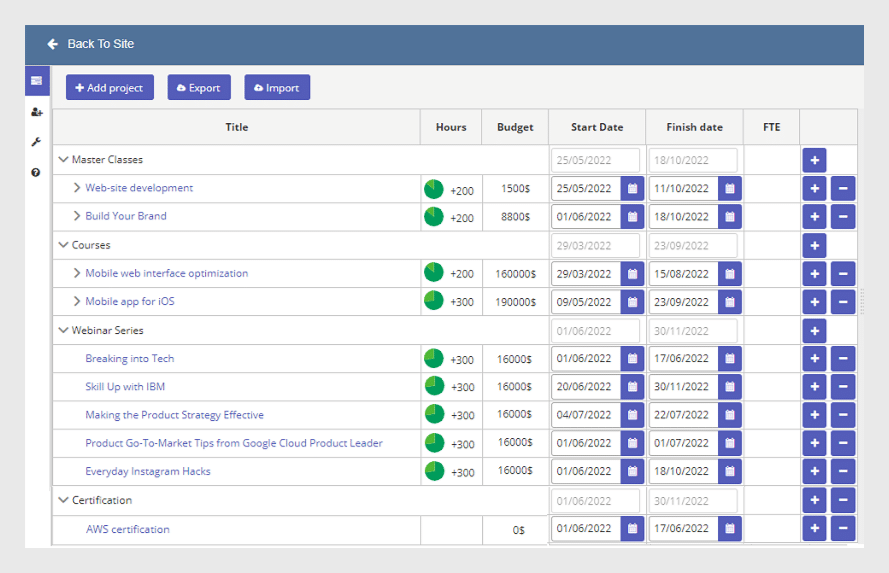Click minus button in Web-site development row
The image size is (889, 573).
coord(843,188)
